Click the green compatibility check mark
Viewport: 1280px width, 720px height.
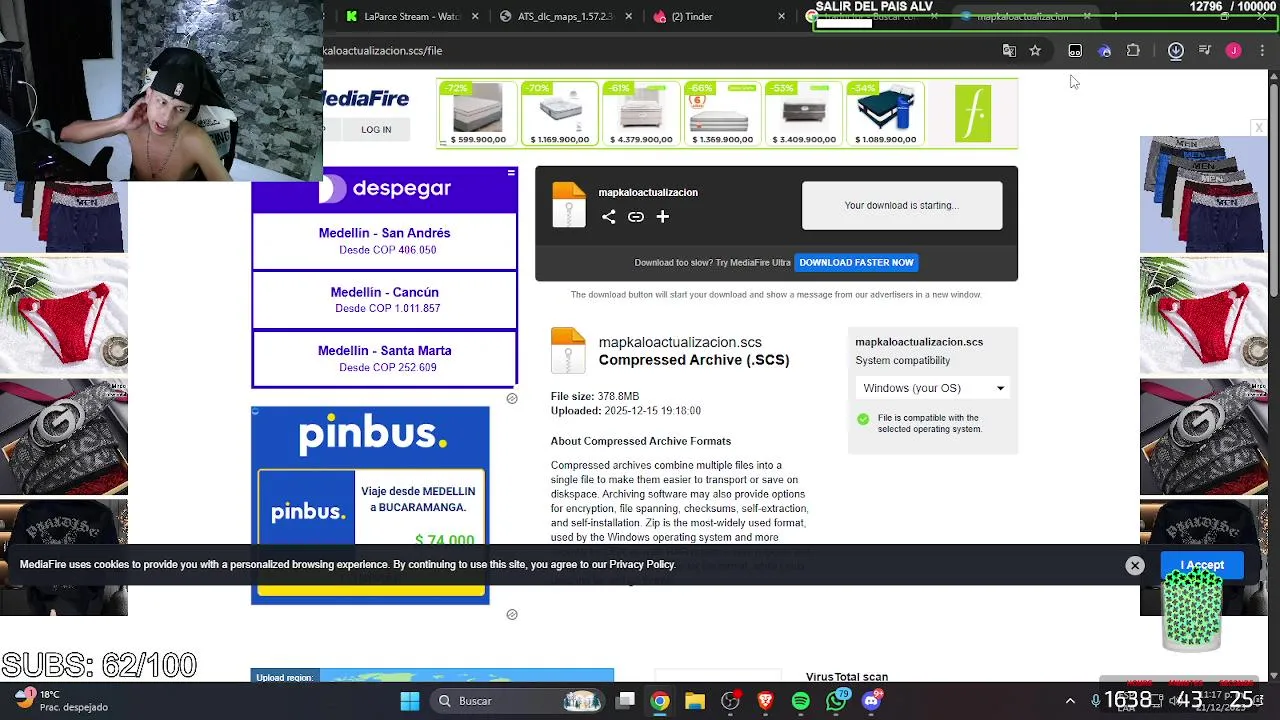coord(863,419)
